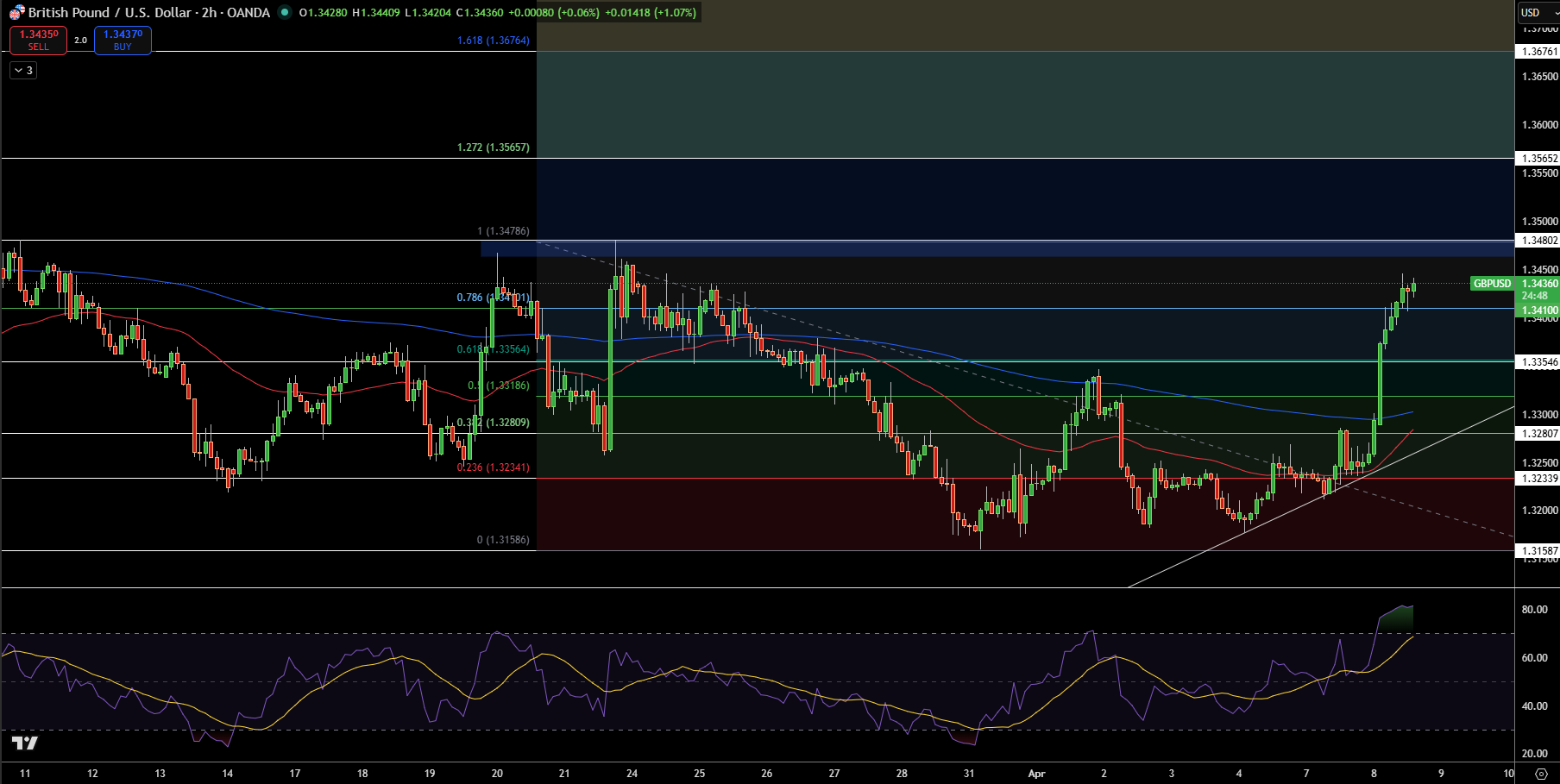Click the 1.32807 price axis label
The height and width of the screenshot is (784, 1560).
click(x=1538, y=434)
